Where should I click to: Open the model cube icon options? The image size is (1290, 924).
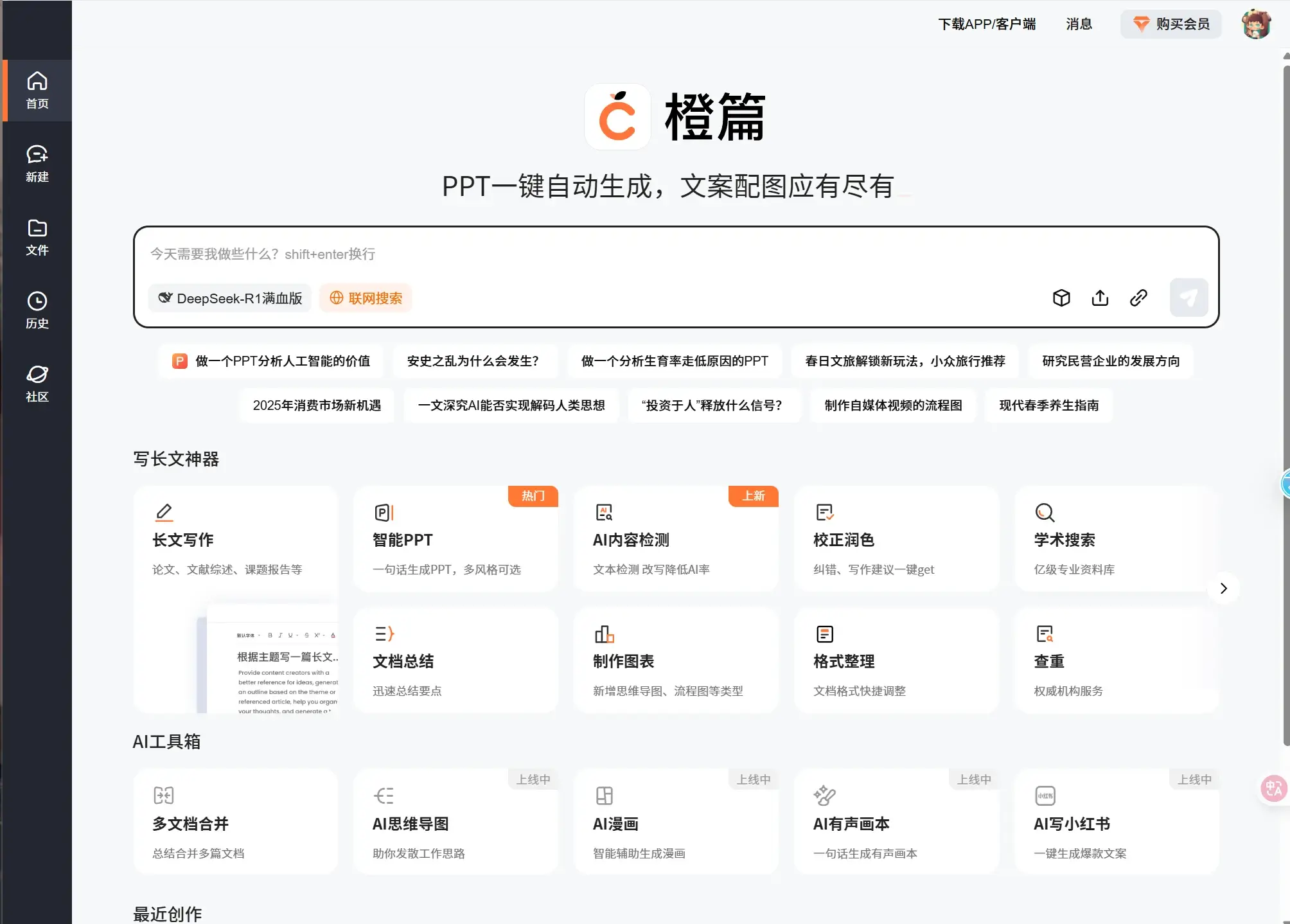tap(1061, 298)
